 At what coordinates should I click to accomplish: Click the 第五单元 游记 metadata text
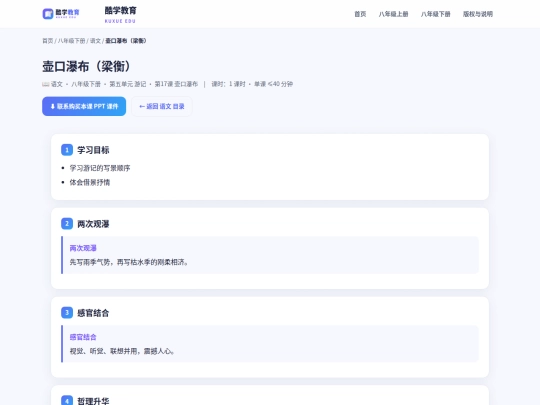pos(127,84)
